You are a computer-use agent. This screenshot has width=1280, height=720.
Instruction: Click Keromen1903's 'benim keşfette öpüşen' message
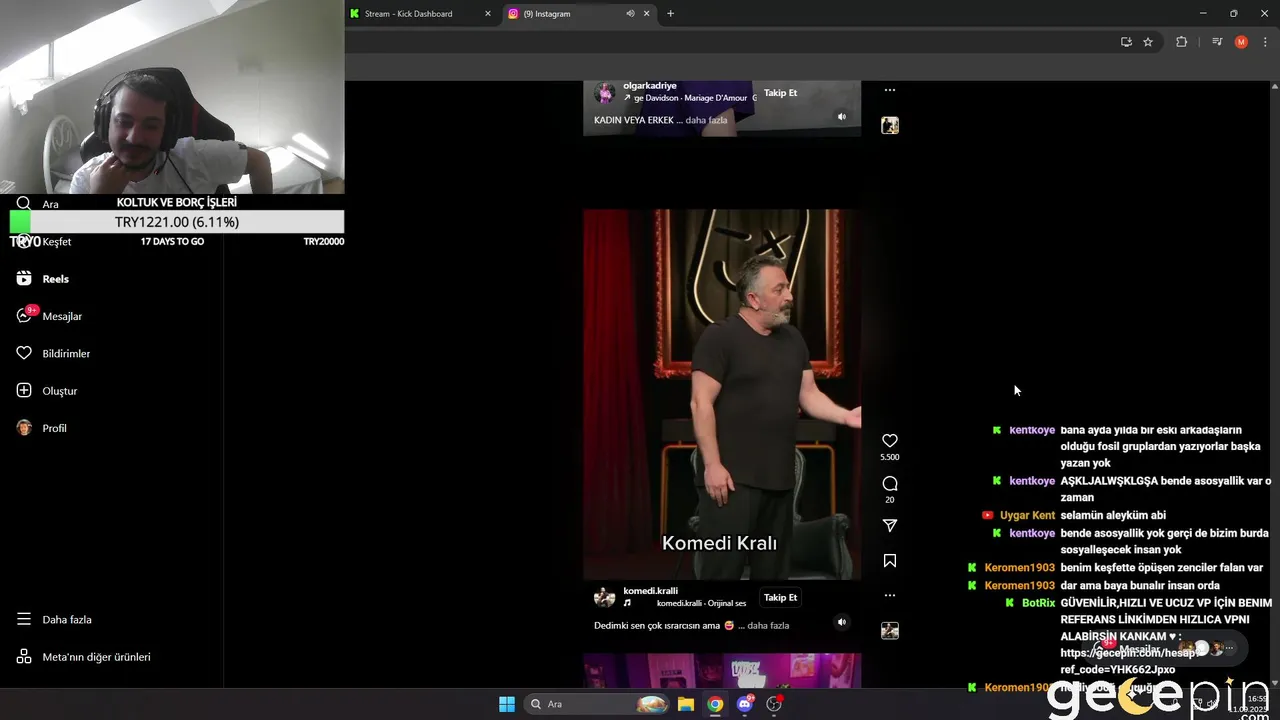tap(1161, 567)
